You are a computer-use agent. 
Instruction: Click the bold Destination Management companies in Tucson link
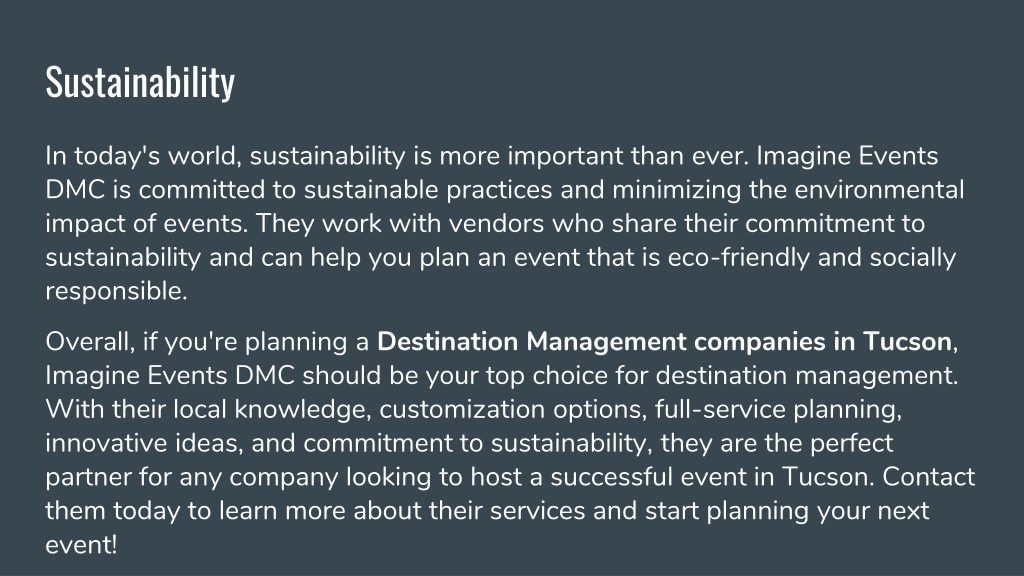[x=664, y=342]
